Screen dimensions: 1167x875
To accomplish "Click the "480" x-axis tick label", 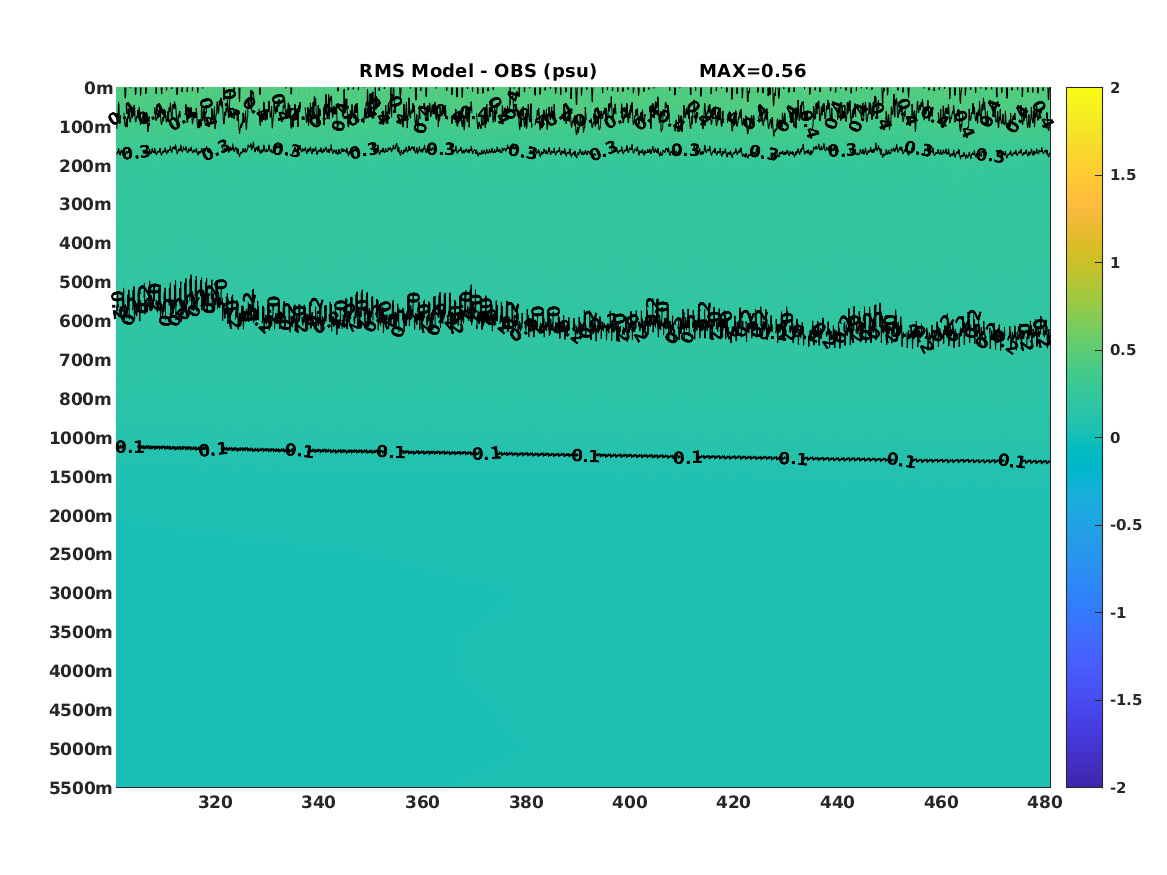I will pos(1045,802).
